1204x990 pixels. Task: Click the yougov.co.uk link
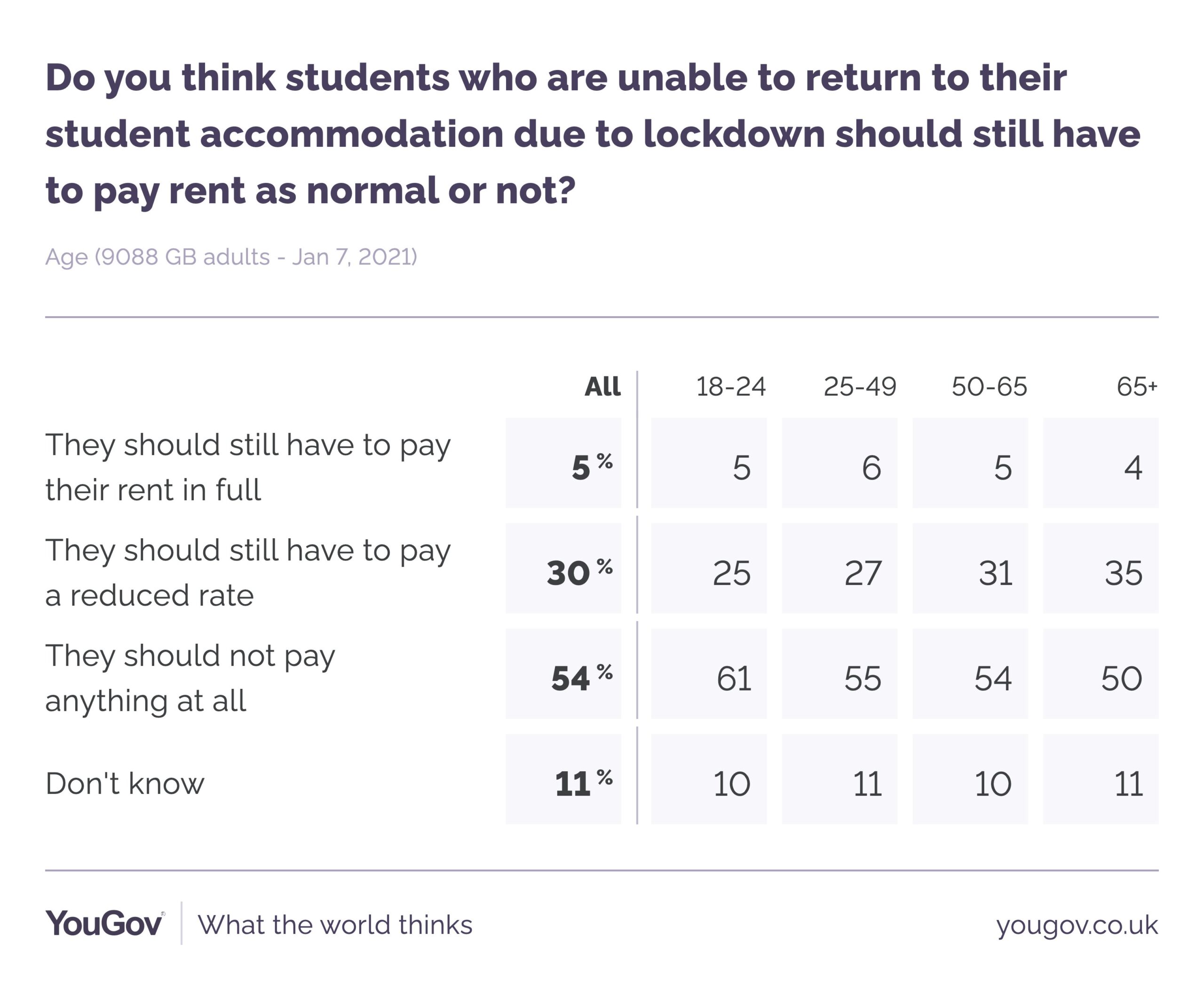[1077, 925]
